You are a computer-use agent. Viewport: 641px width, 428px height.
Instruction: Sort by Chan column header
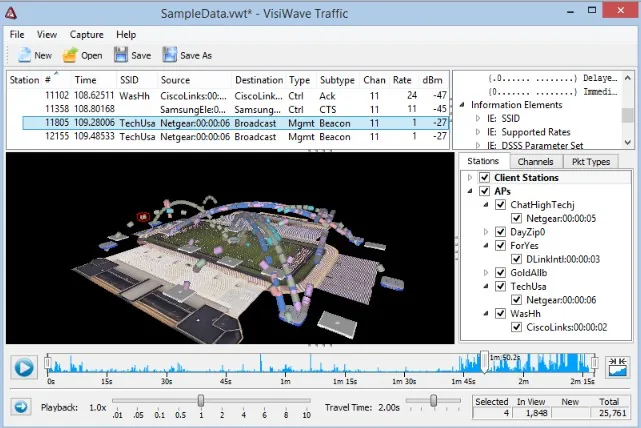pos(374,80)
